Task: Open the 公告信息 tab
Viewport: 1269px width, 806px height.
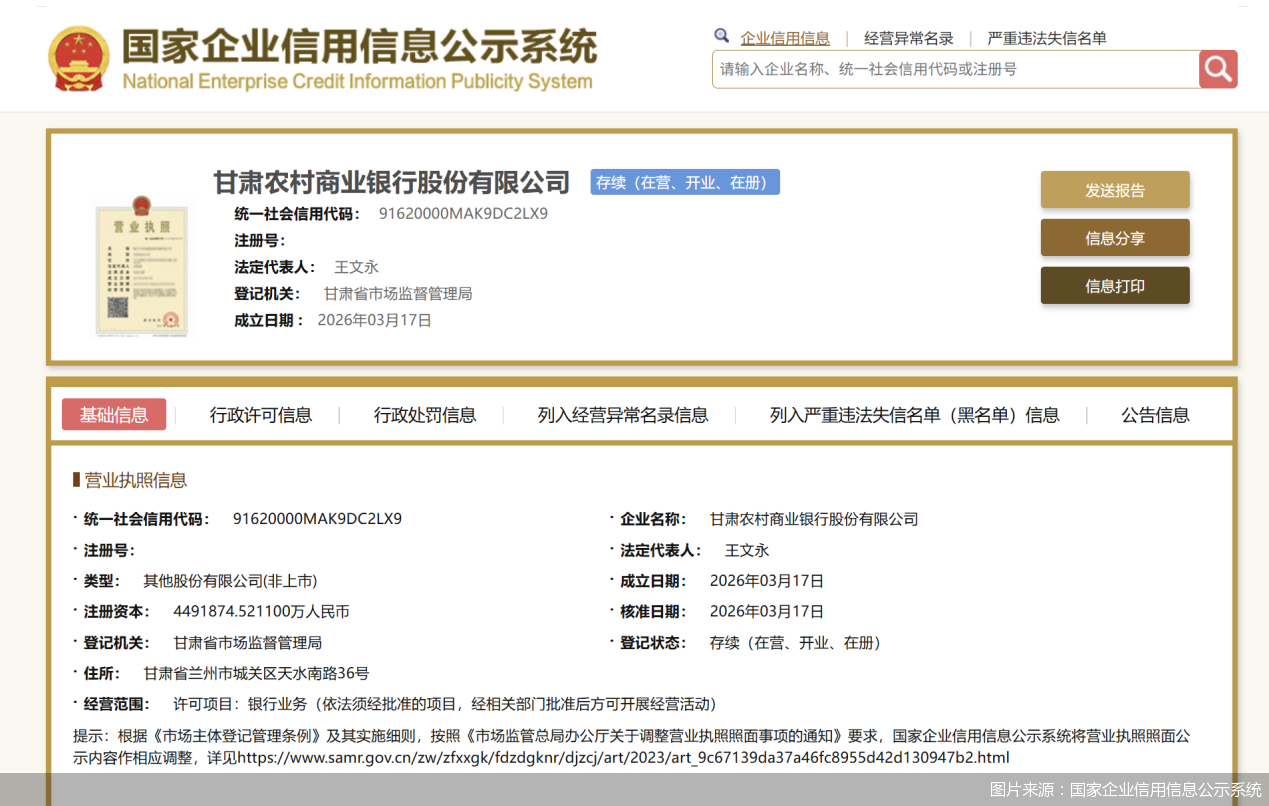Action: coord(1155,414)
